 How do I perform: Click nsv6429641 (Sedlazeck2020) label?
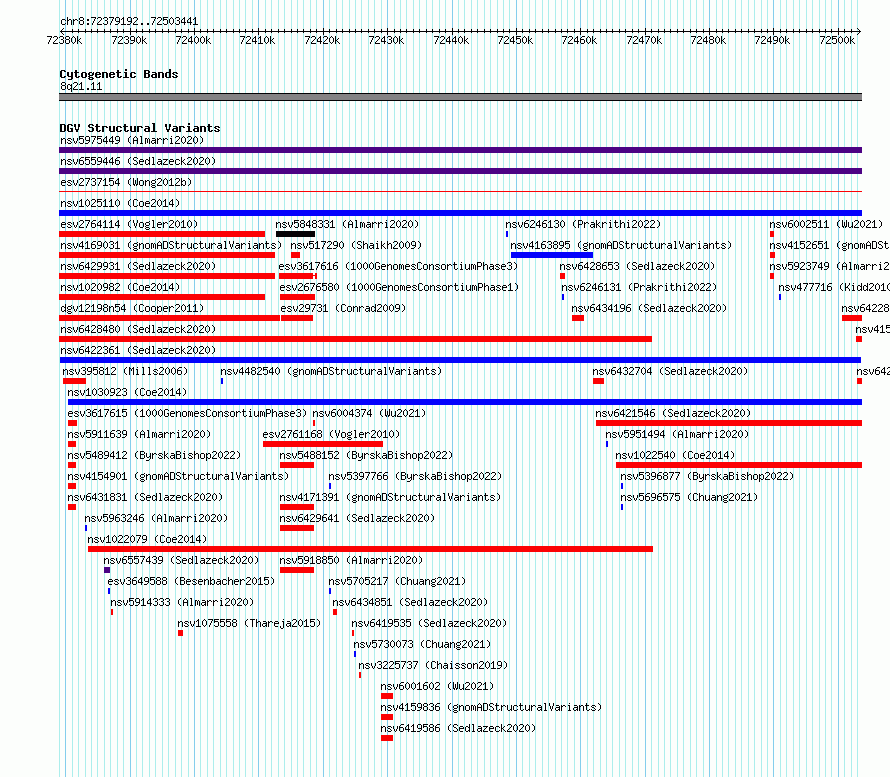click(357, 518)
